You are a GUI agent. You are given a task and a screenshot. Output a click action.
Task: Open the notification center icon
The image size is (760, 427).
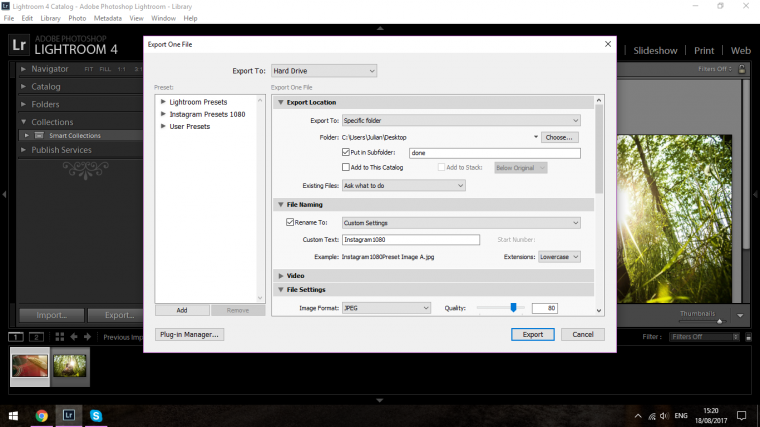(x=741, y=415)
